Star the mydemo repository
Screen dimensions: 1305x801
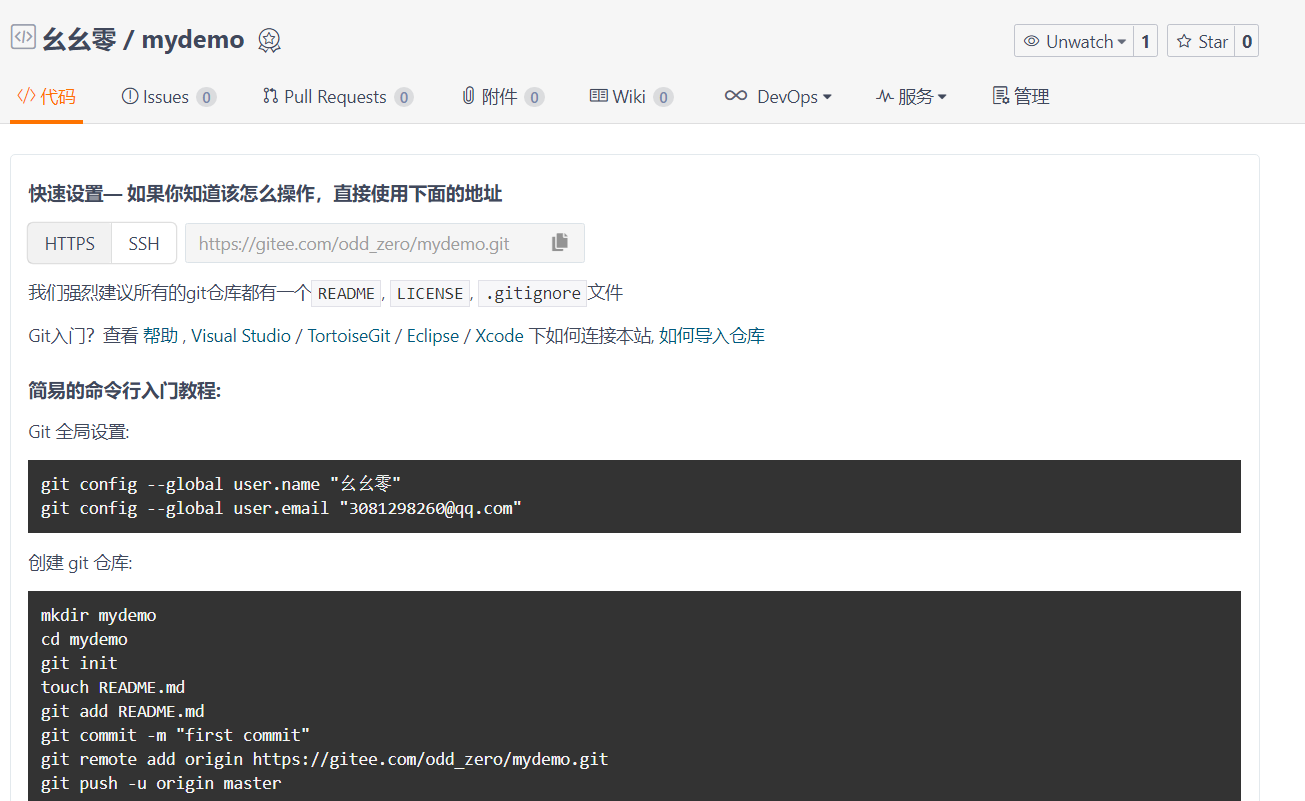[x=1201, y=41]
